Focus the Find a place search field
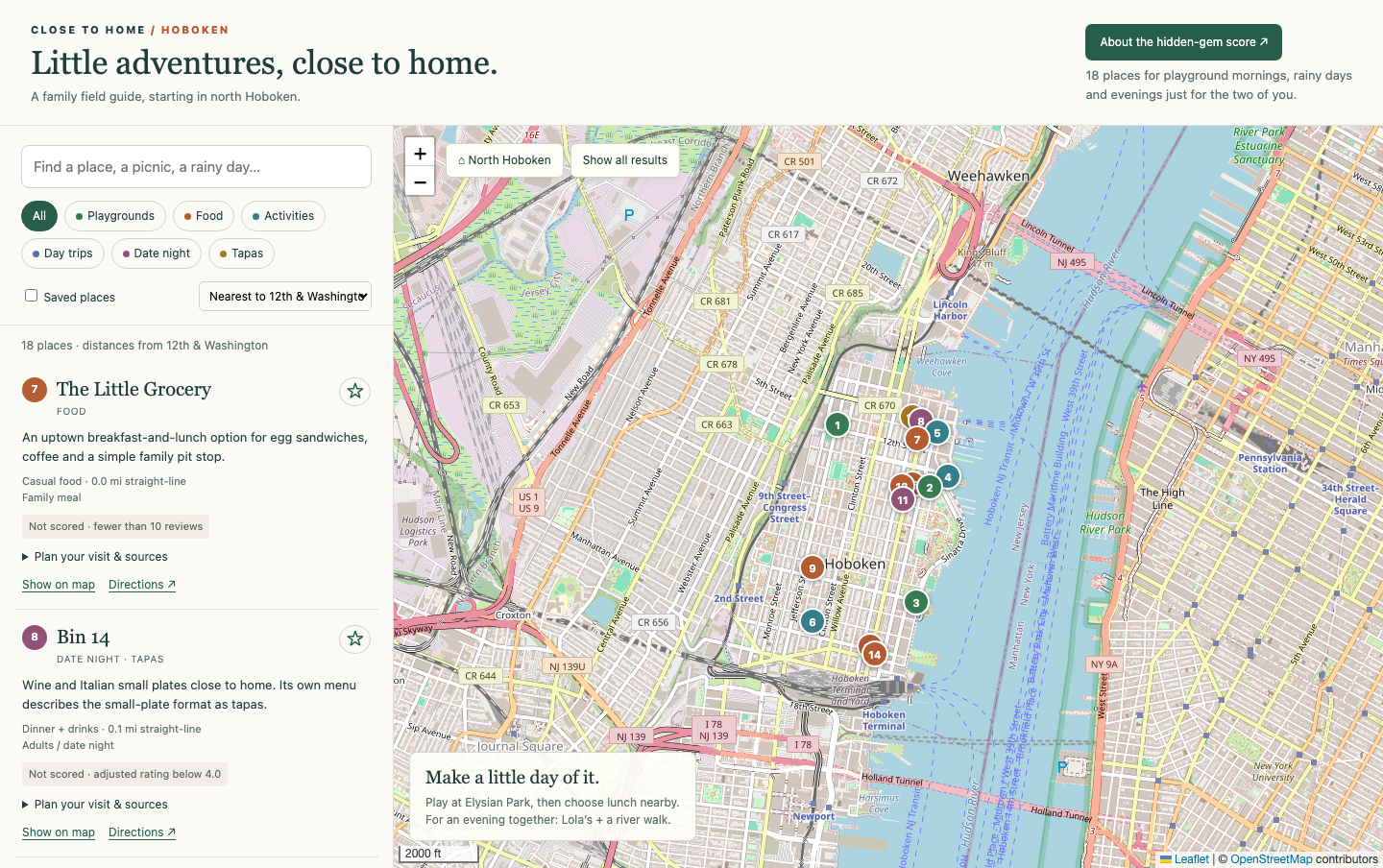 (196, 167)
